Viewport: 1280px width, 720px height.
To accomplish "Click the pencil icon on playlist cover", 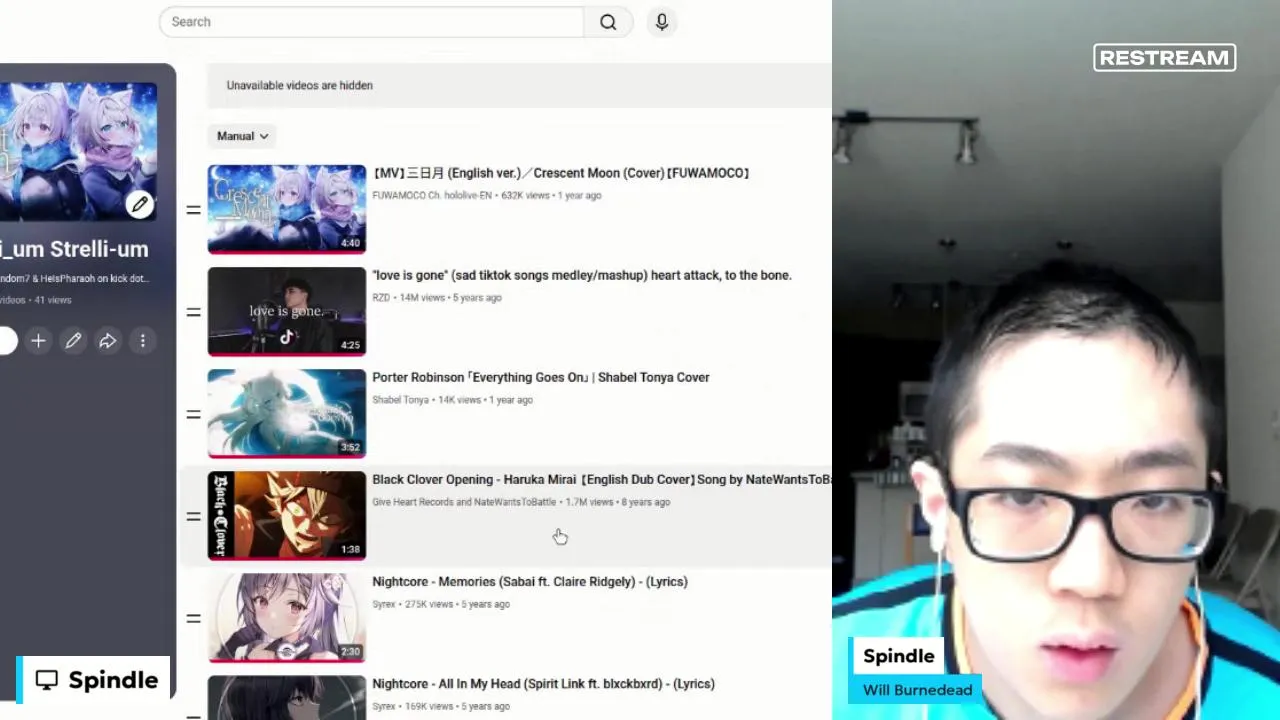I will point(140,205).
